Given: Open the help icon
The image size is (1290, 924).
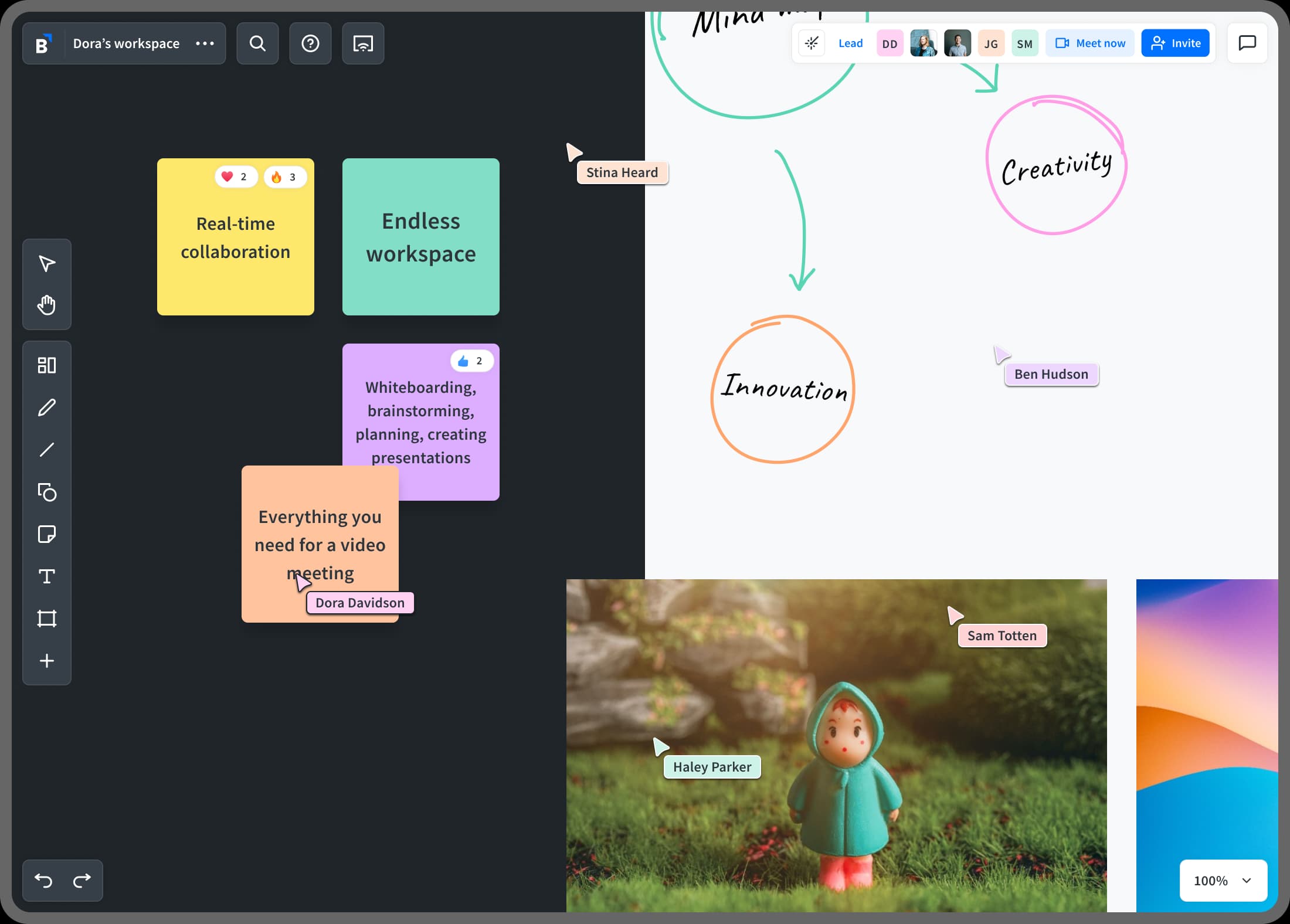Looking at the screenshot, I should 310,43.
